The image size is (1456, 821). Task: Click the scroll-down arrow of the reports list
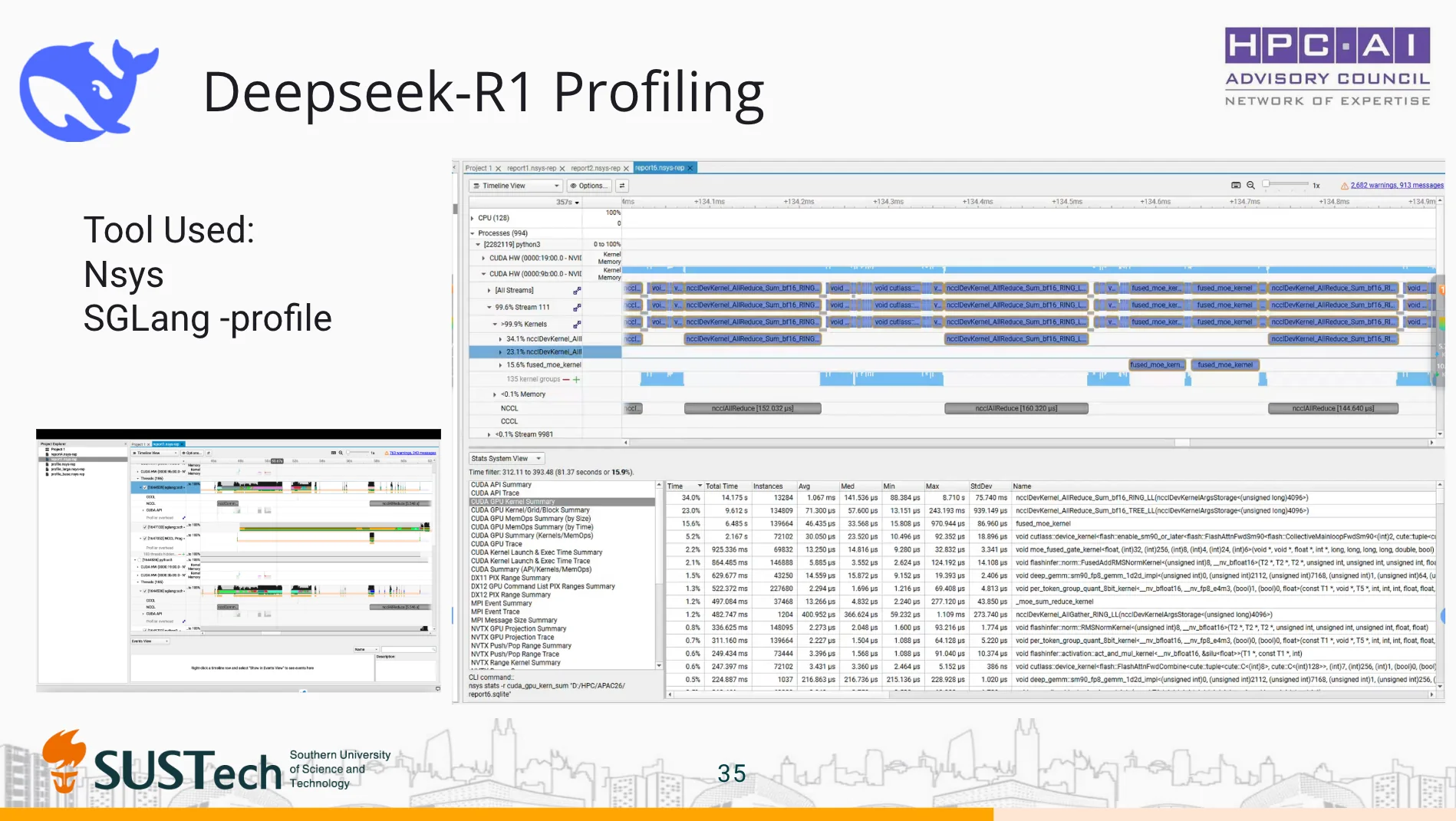(659, 666)
